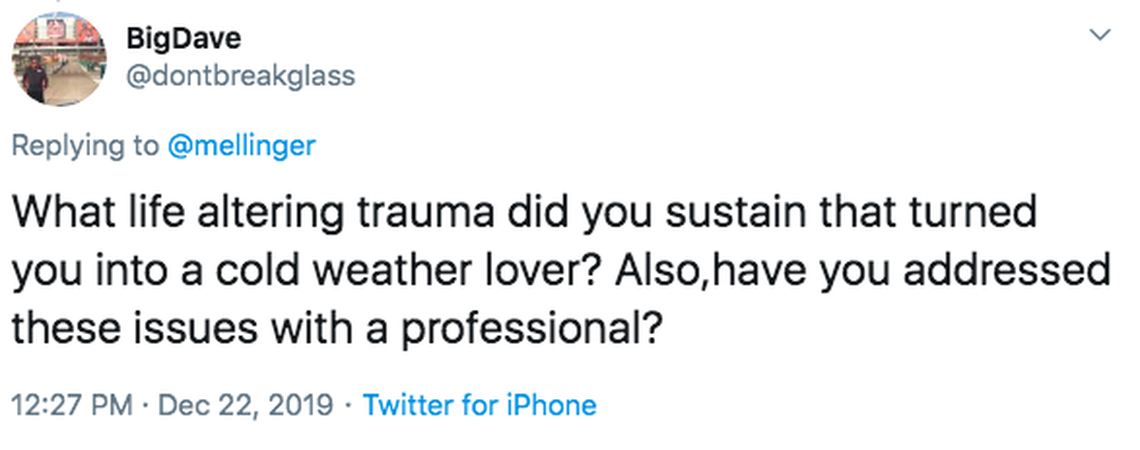The width and height of the screenshot is (1140, 450).
Task: Click the 12:27 PM timestamp
Action: [x=71, y=405]
